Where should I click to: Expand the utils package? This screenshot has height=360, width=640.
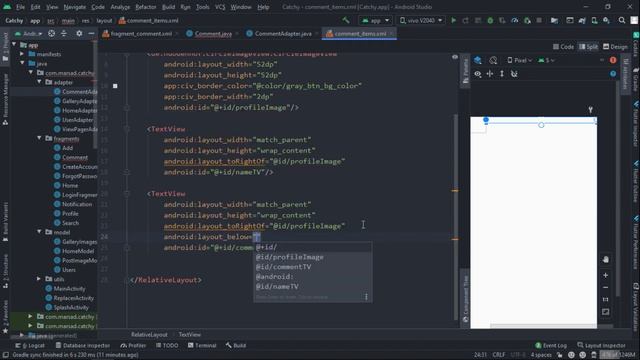(x=39, y=279)
